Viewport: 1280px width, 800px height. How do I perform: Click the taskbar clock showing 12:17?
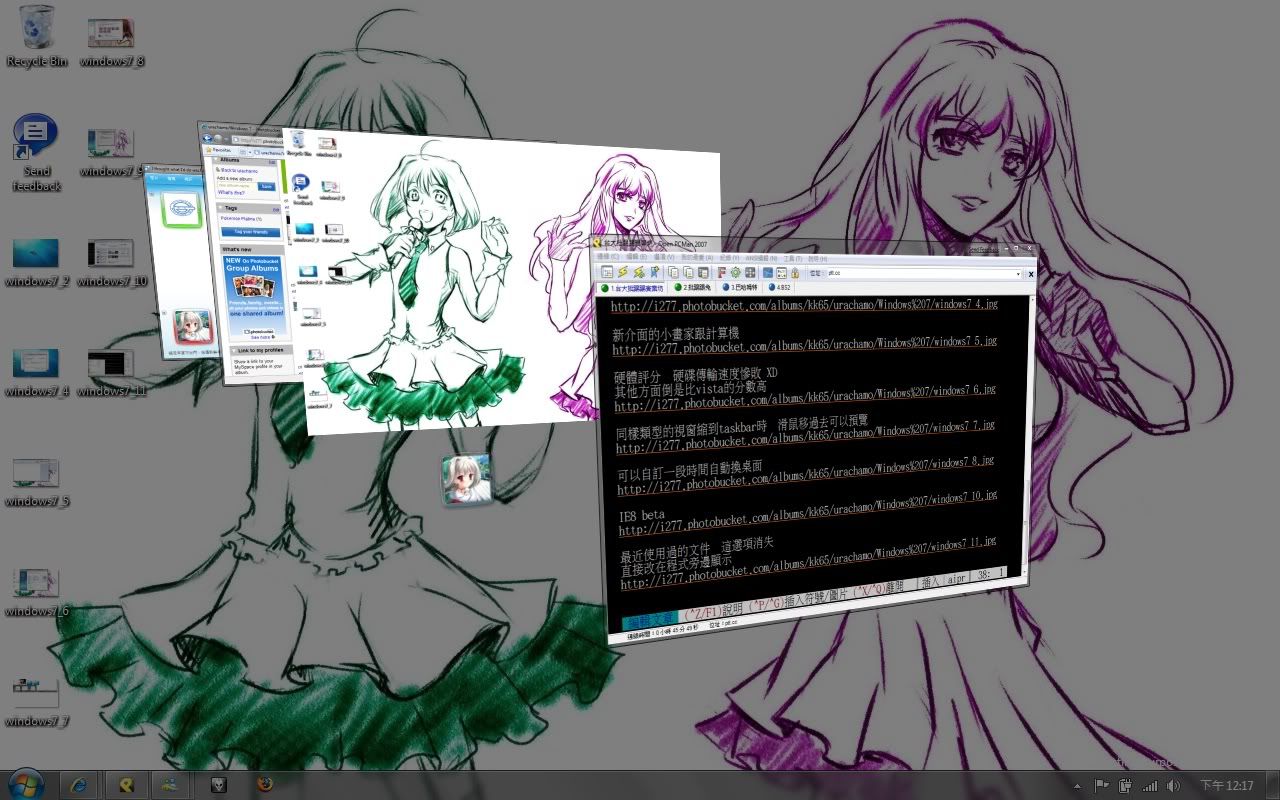click(1226, 786)
